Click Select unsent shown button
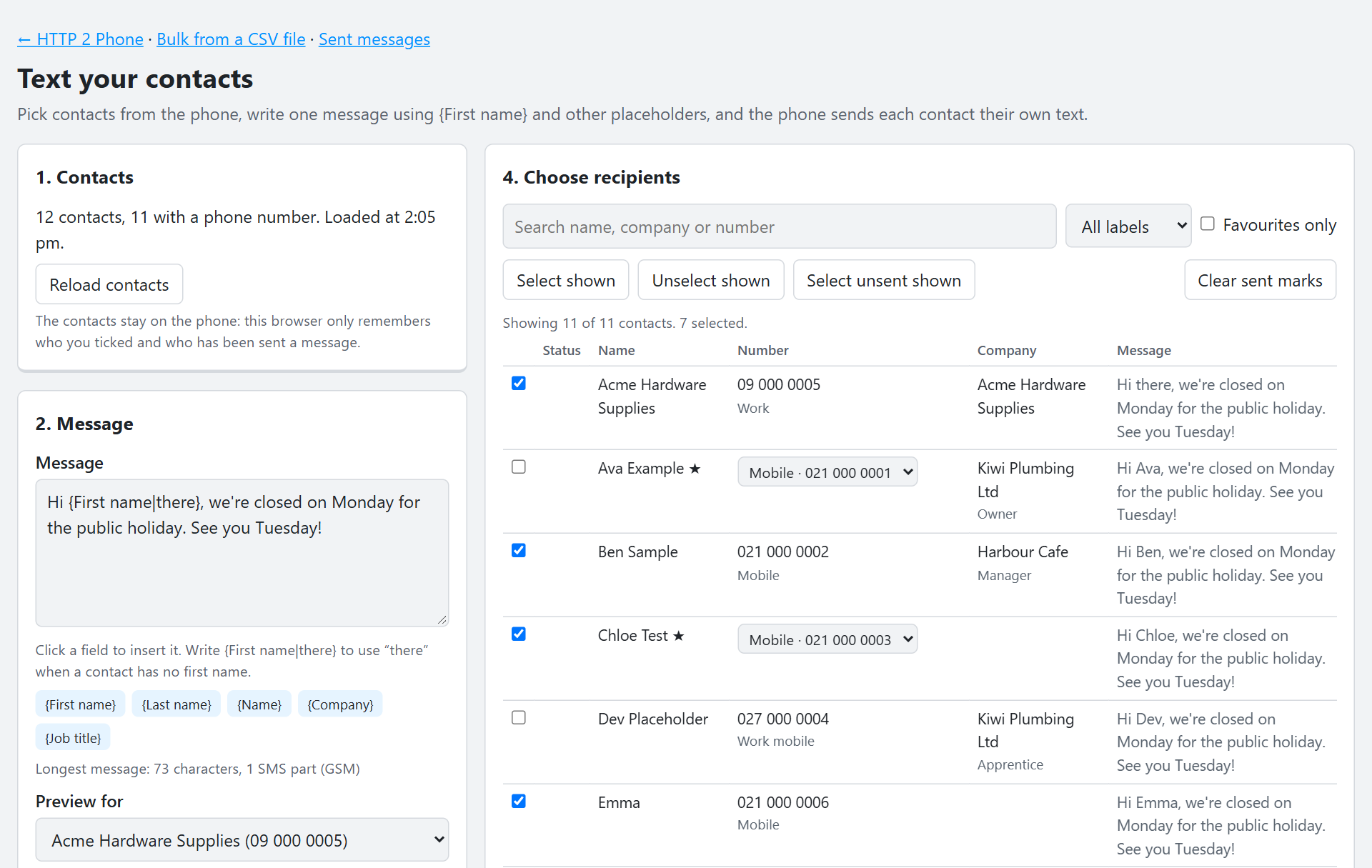Screen dimensions: 1372x868 (884, 280)
